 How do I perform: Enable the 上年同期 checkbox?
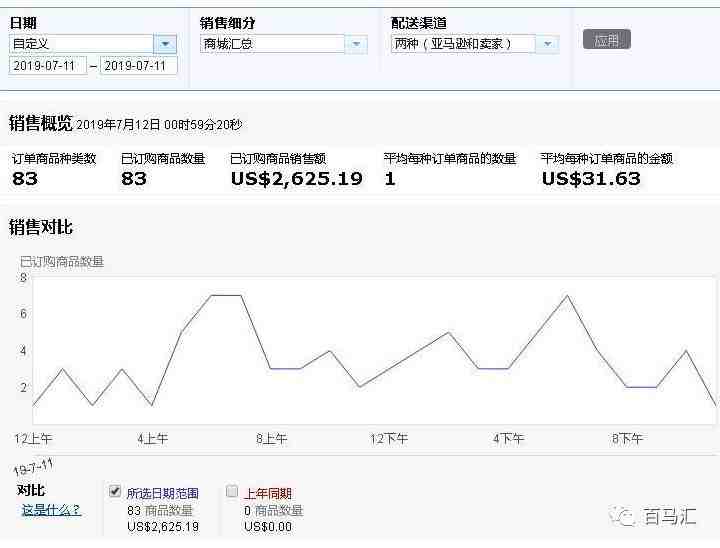[232, 492]
